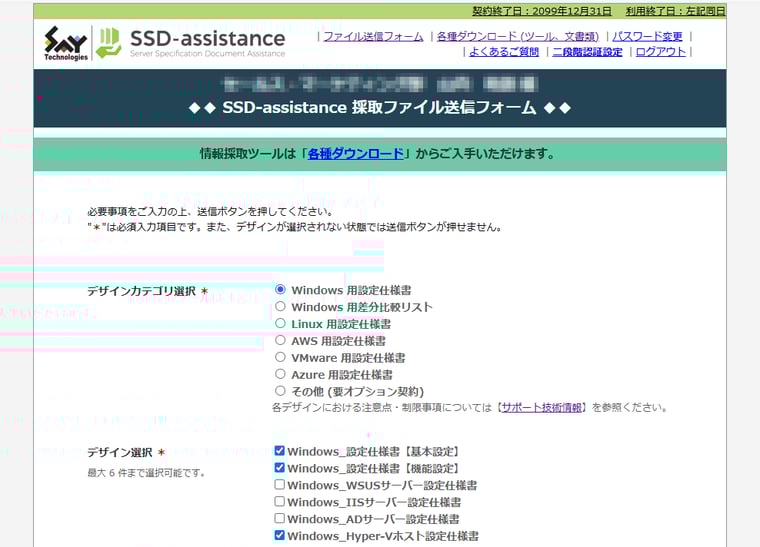Image resolution: width=760 pixels, height=547 pixels.
Task: Open 二段階認証設定 settings link
Action: pyautogui.click(x=587, y=52)
